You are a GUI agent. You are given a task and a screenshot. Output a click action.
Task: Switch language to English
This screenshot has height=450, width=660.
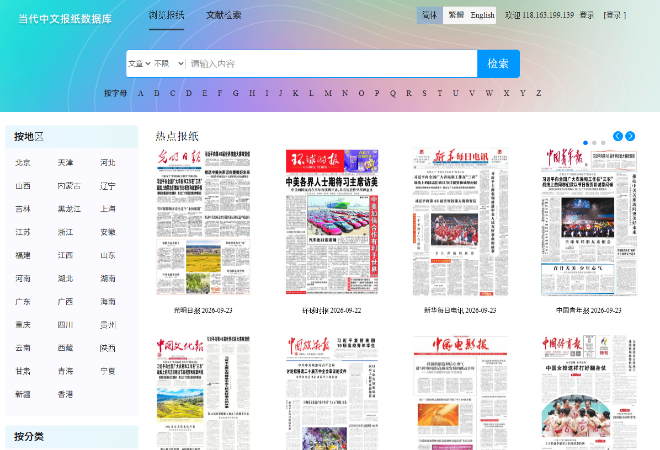tap(482, 15)
